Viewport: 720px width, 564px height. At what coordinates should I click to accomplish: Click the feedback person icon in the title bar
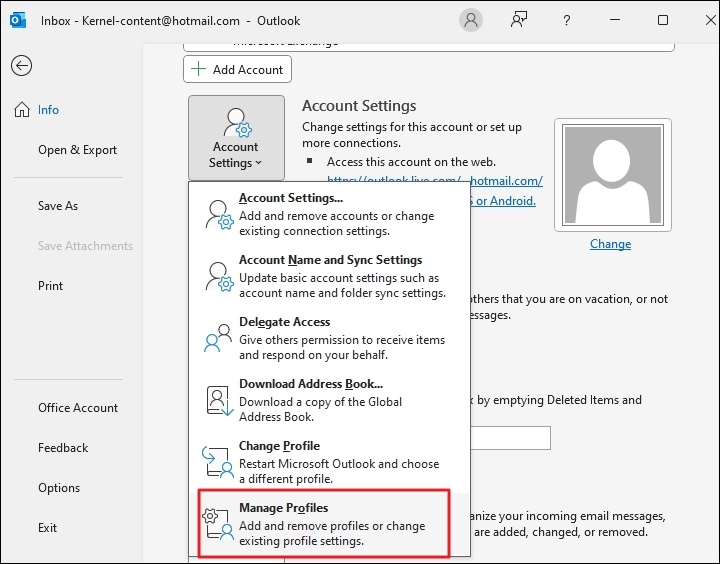tap(519, 20)
